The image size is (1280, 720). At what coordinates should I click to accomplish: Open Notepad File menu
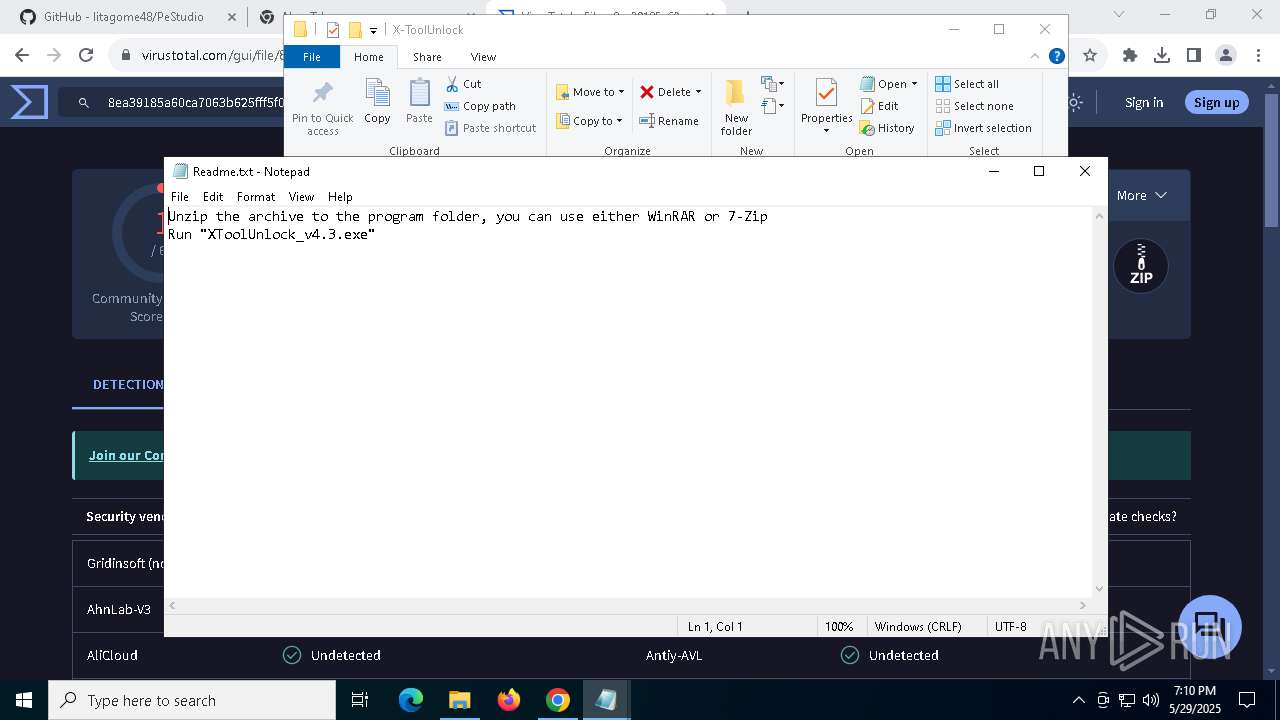coord(180,197)
